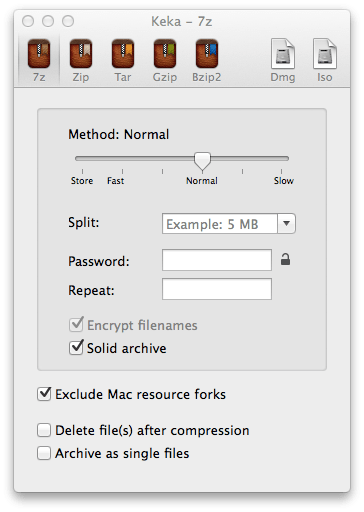Tick Archive as single files checkbox
The height and width of the screenshot is (512, 364).
pyautogui.click(x=44, y=453)
